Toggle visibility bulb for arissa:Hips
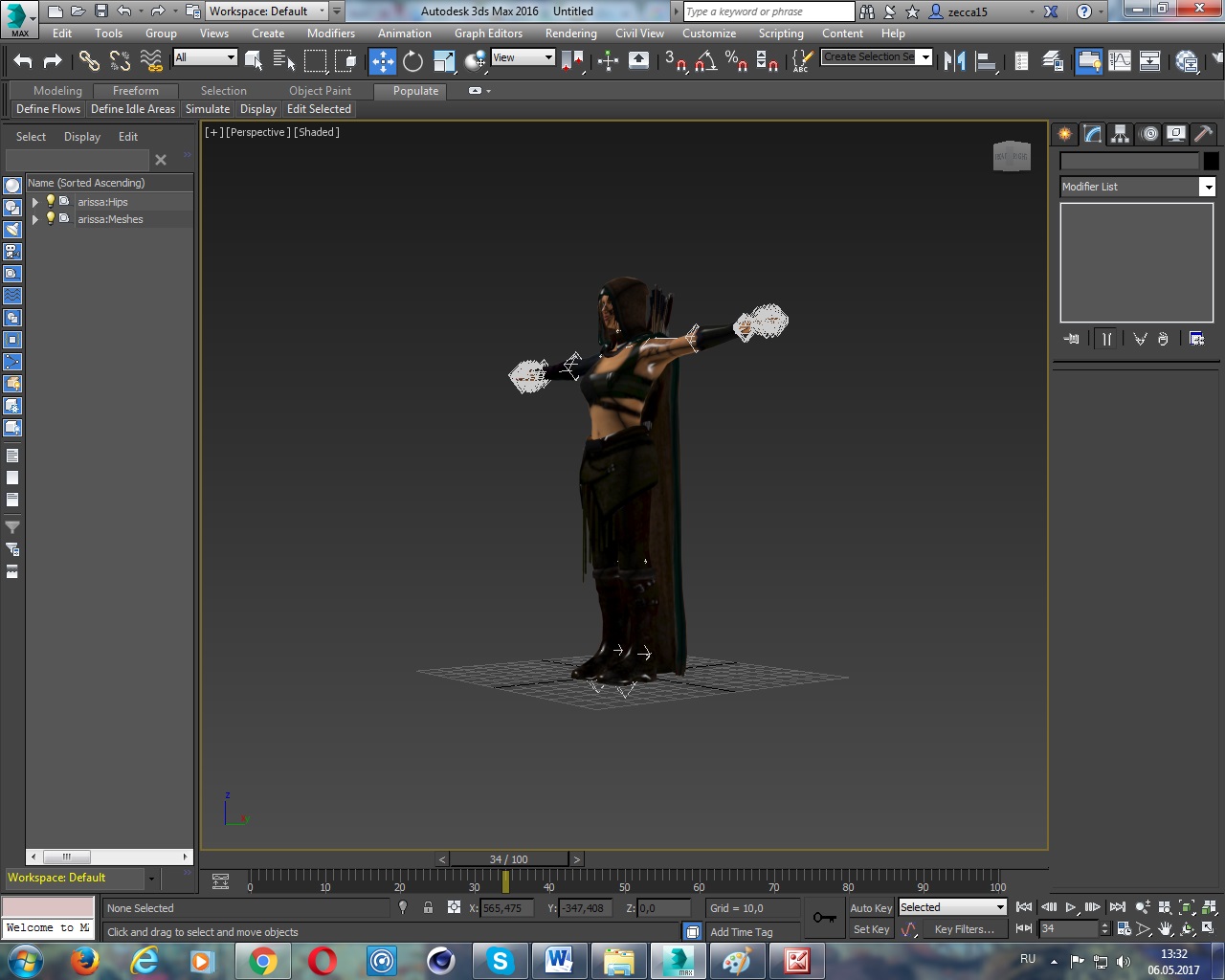 51,202
